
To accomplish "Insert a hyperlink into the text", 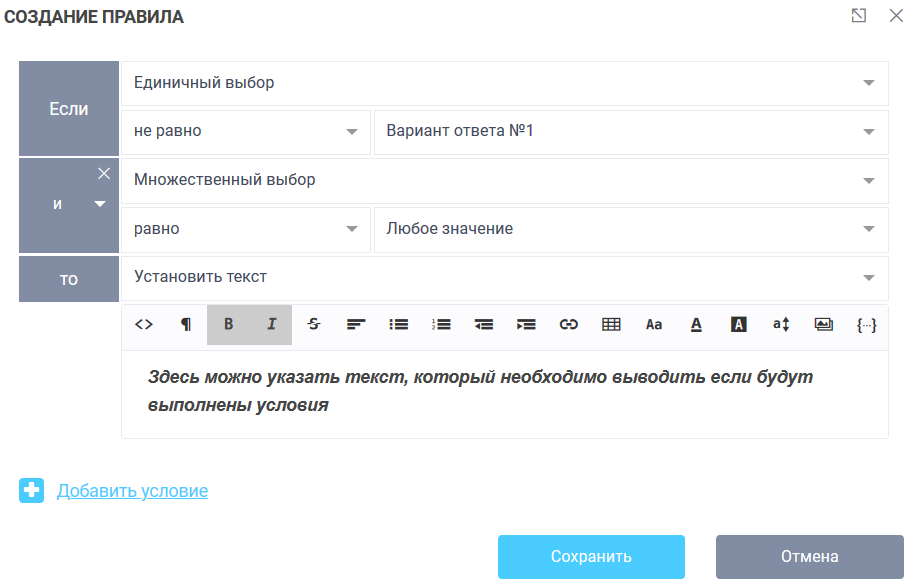I will coord(568,324).
